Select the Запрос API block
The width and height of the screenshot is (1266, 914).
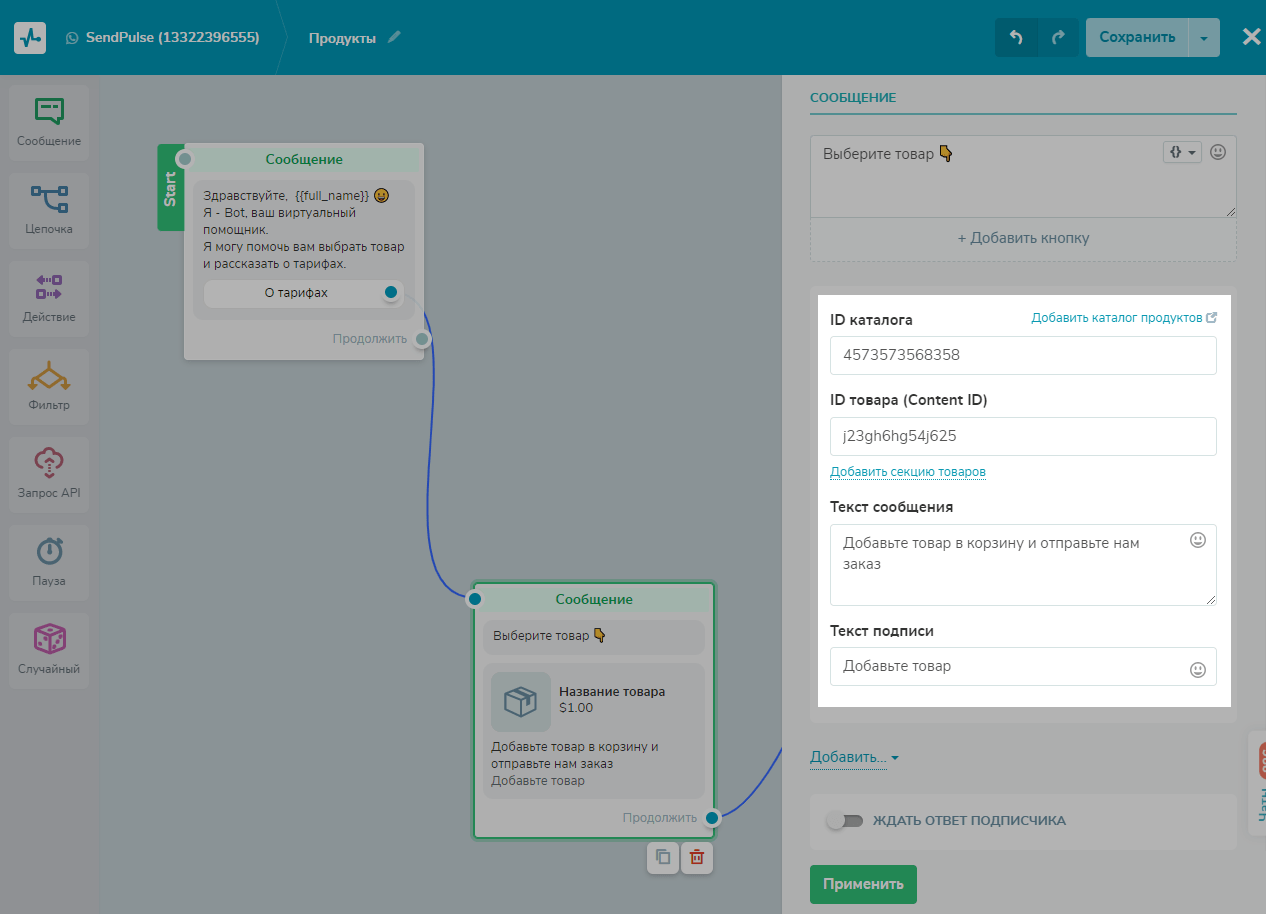tap(49, 474)
